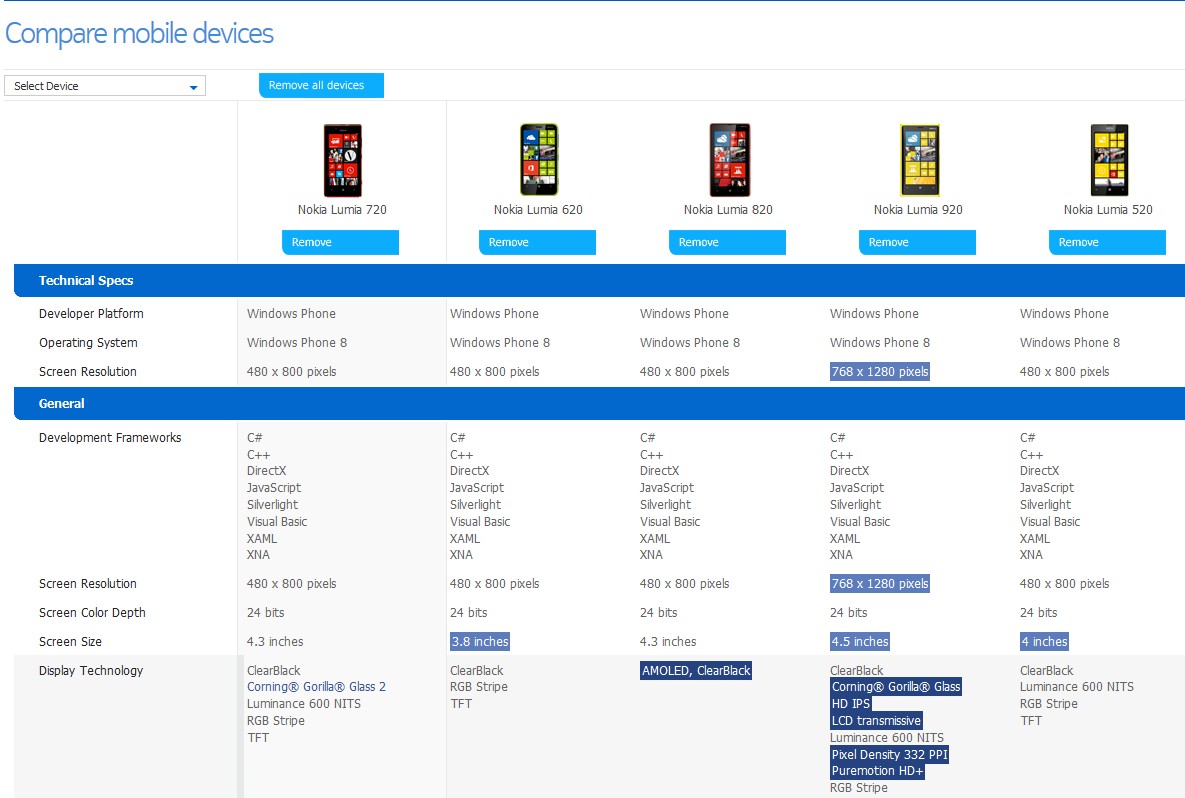Click highlighted 4.5 inches for Lumia 920

(x=860, y=642)
